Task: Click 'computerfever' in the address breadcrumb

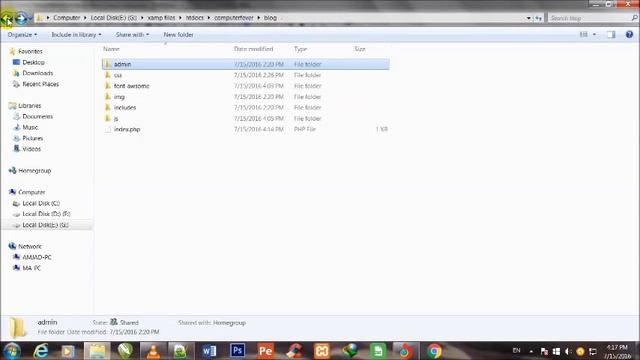Action: coord(234,18)
